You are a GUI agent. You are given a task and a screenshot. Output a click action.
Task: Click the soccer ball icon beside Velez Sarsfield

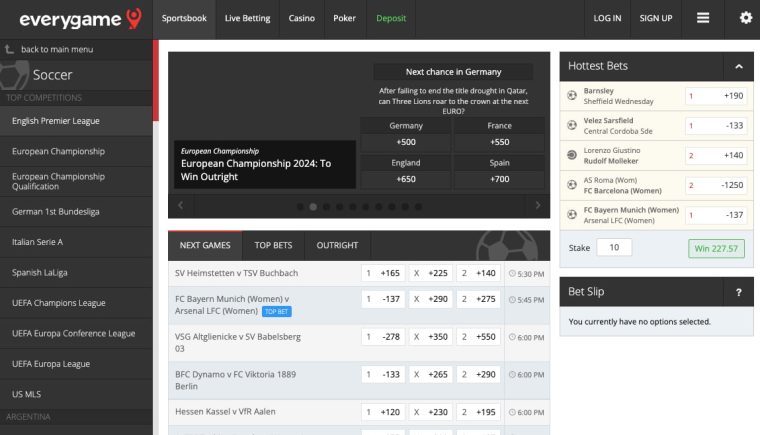coord(572,125)
